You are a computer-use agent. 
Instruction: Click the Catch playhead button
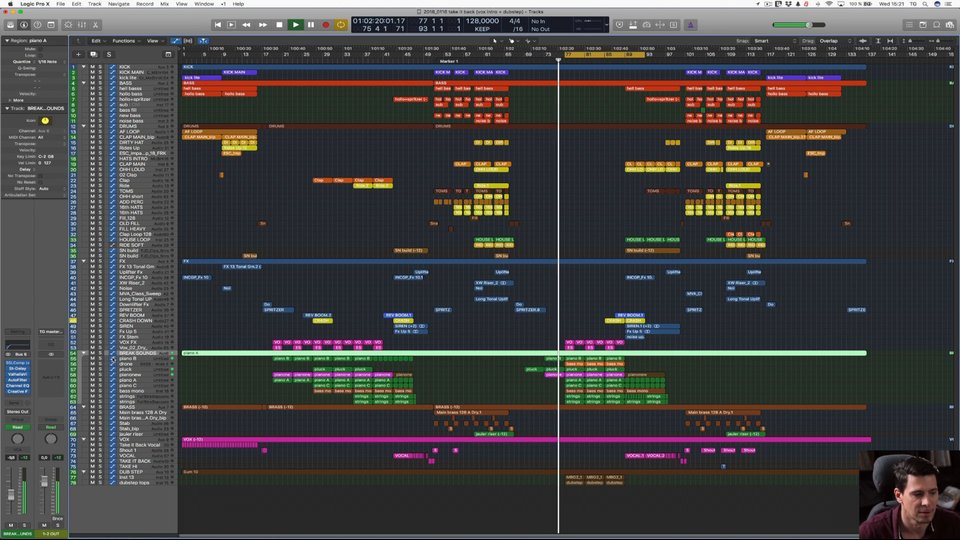pyautogui.click(x=203, y=41)
